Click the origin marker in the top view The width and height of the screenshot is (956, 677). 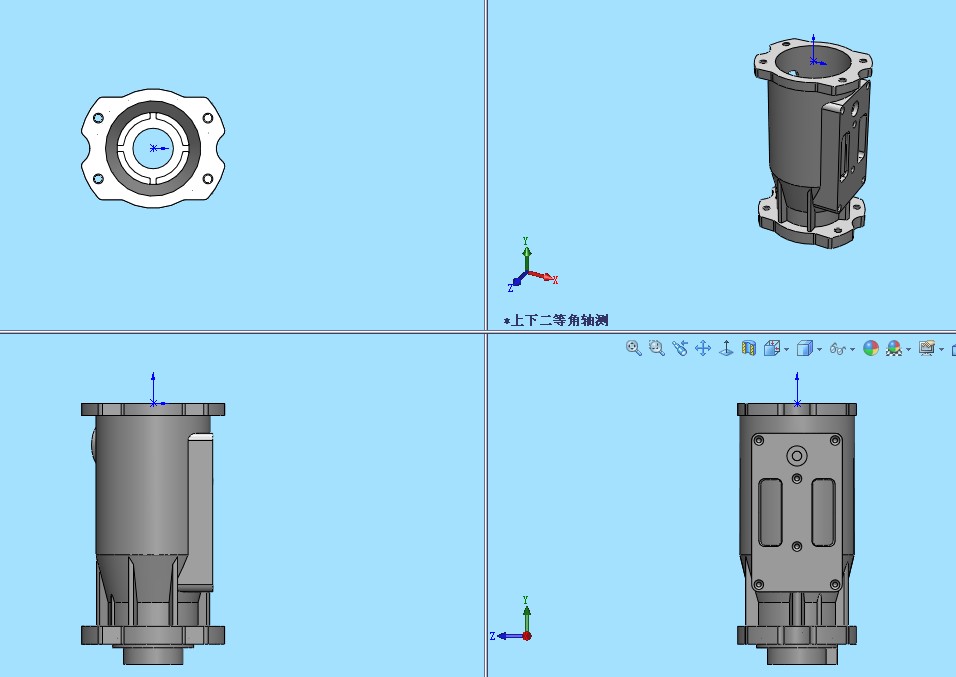tap(154, 148)
